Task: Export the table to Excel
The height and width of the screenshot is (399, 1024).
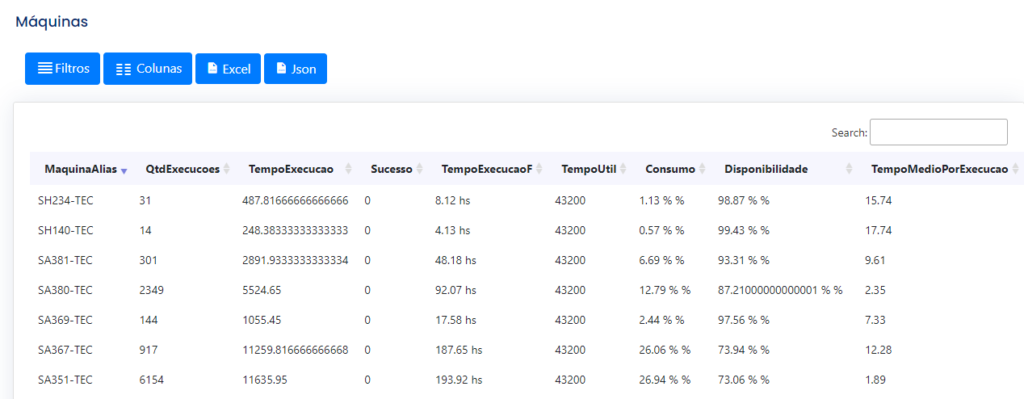Action: pyautogui.click(x=228, y=69)
